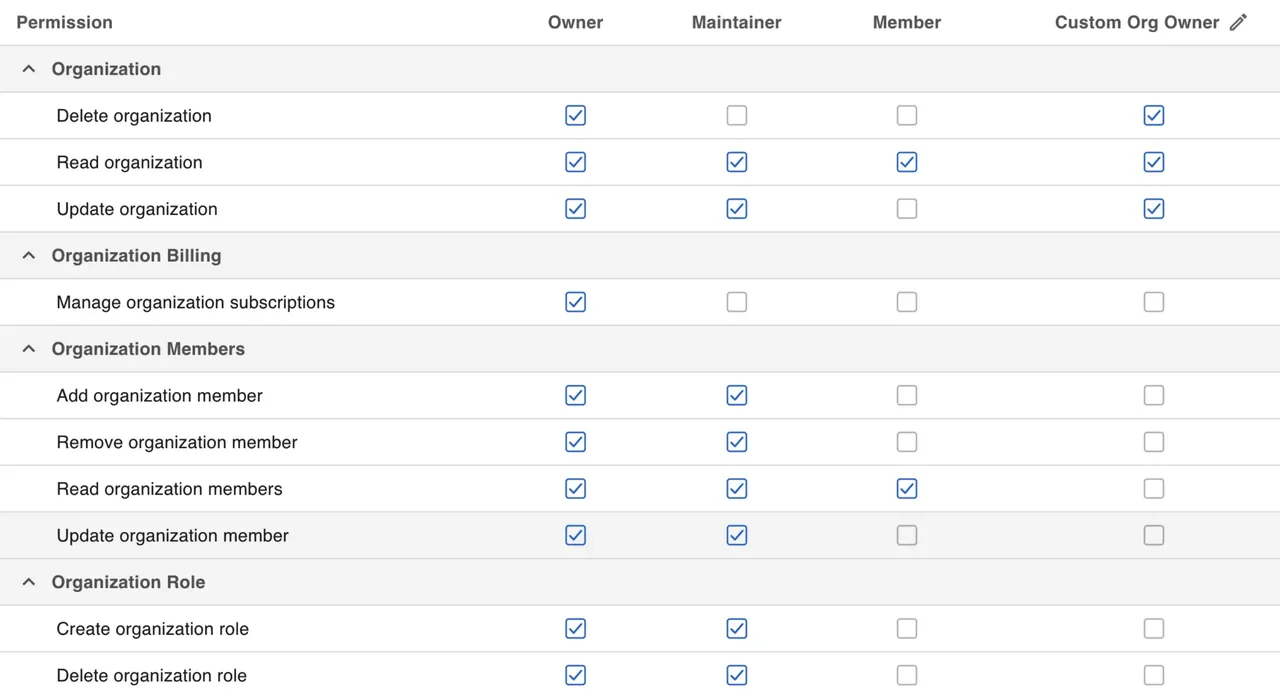Uncheck Maintainer for Create organization role
The image size is (1280, 693).
pyautogui.click(x=737, y=629)
